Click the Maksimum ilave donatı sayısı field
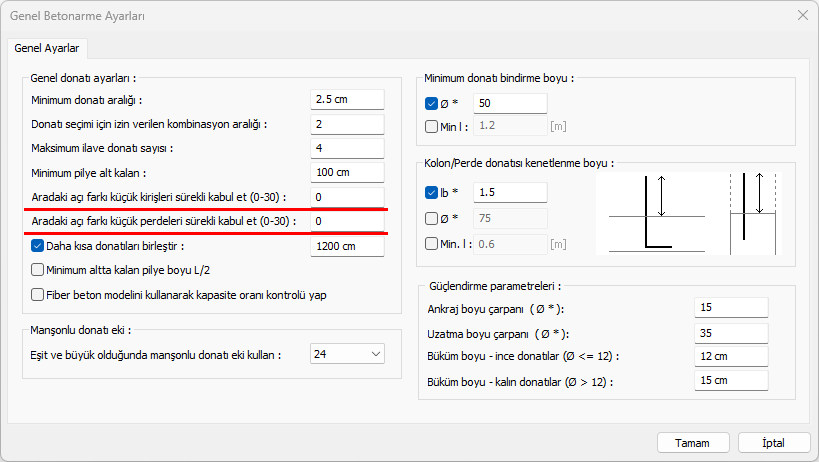This screenshot has height=462, width=819. 347,149
